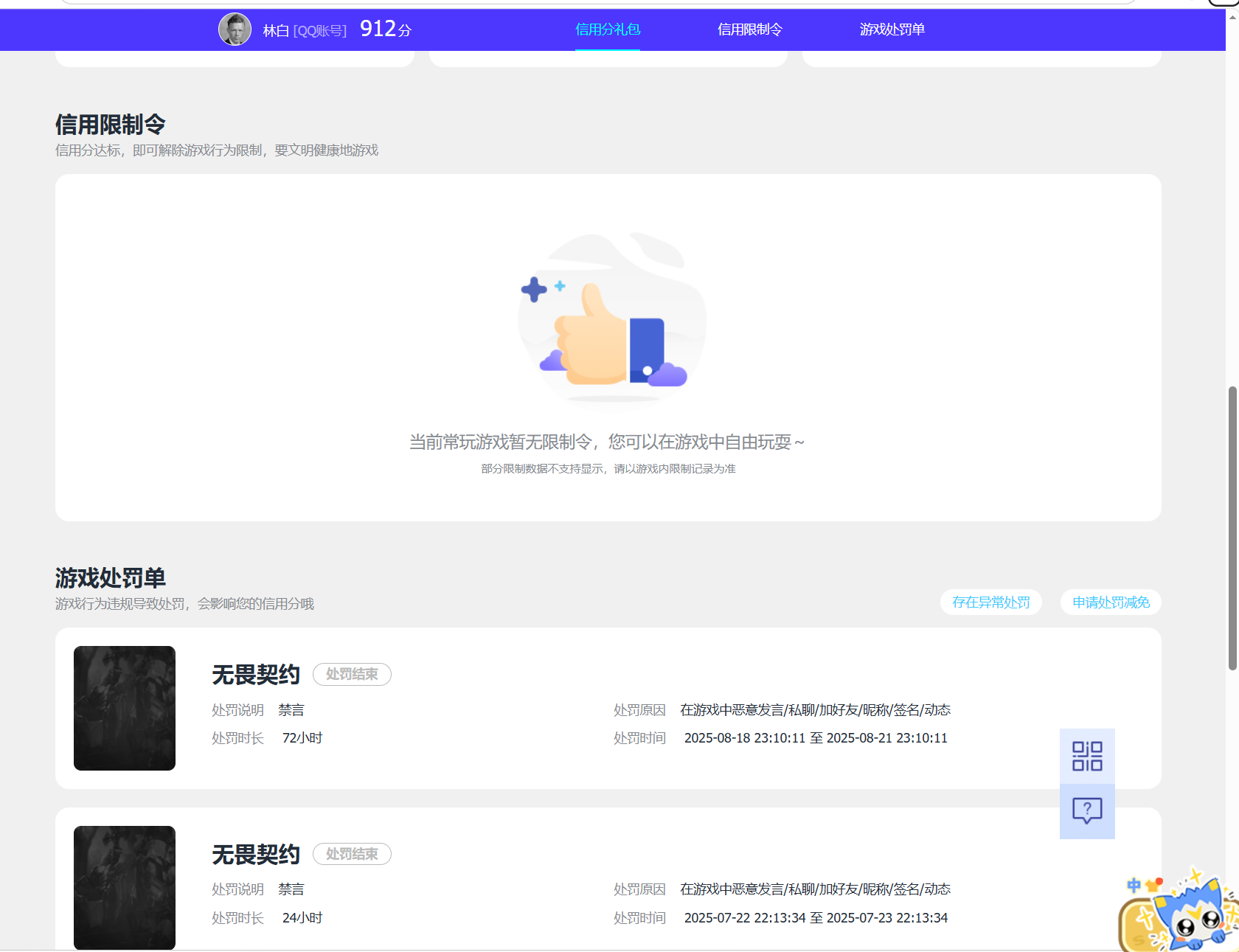This screenshot has height=952, width=1239.
Task: Click 无畏契约 title of the 24小时 record
Action: click(256, 855)
